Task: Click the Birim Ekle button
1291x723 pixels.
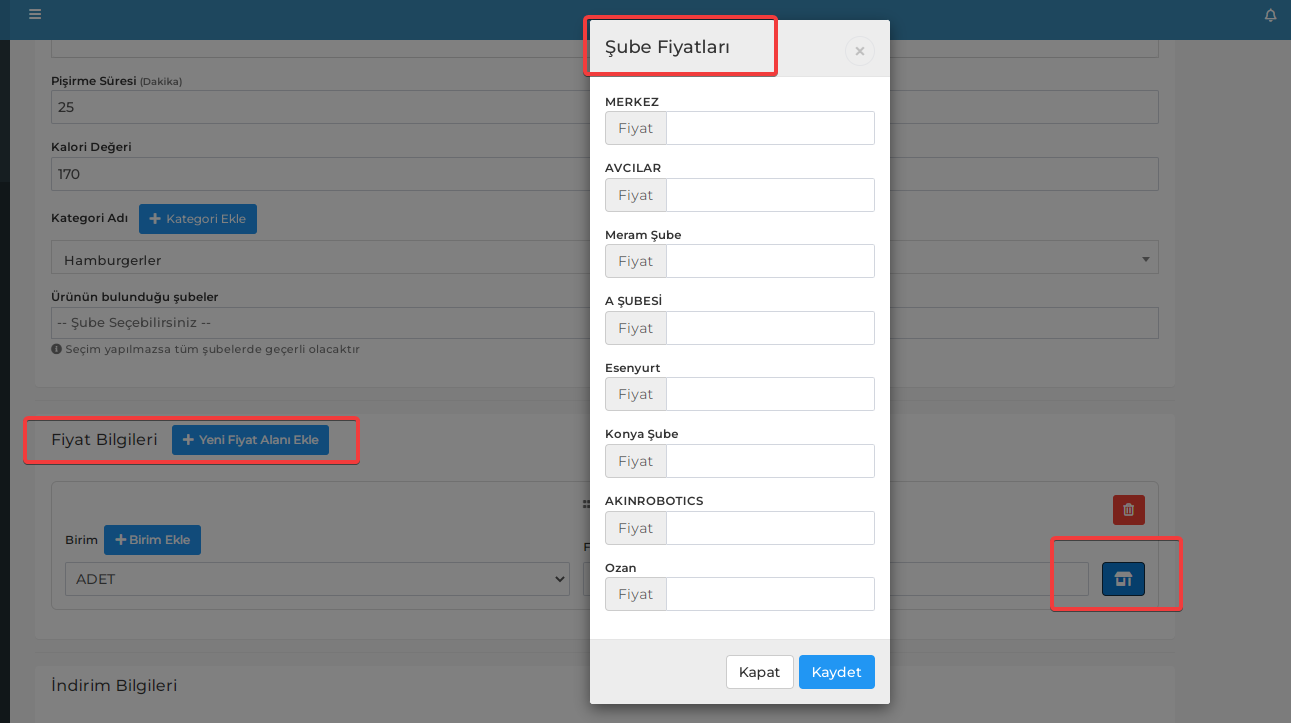Action: click(152, 540)
